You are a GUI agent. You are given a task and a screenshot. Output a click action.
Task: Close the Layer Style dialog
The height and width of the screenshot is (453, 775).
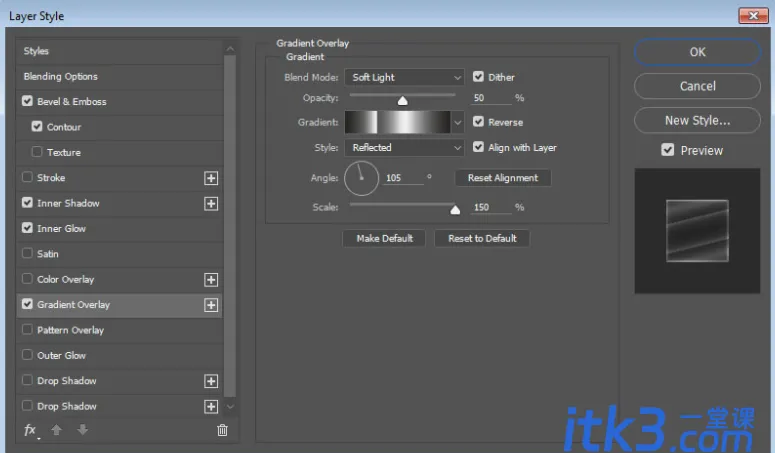point(753,15)
